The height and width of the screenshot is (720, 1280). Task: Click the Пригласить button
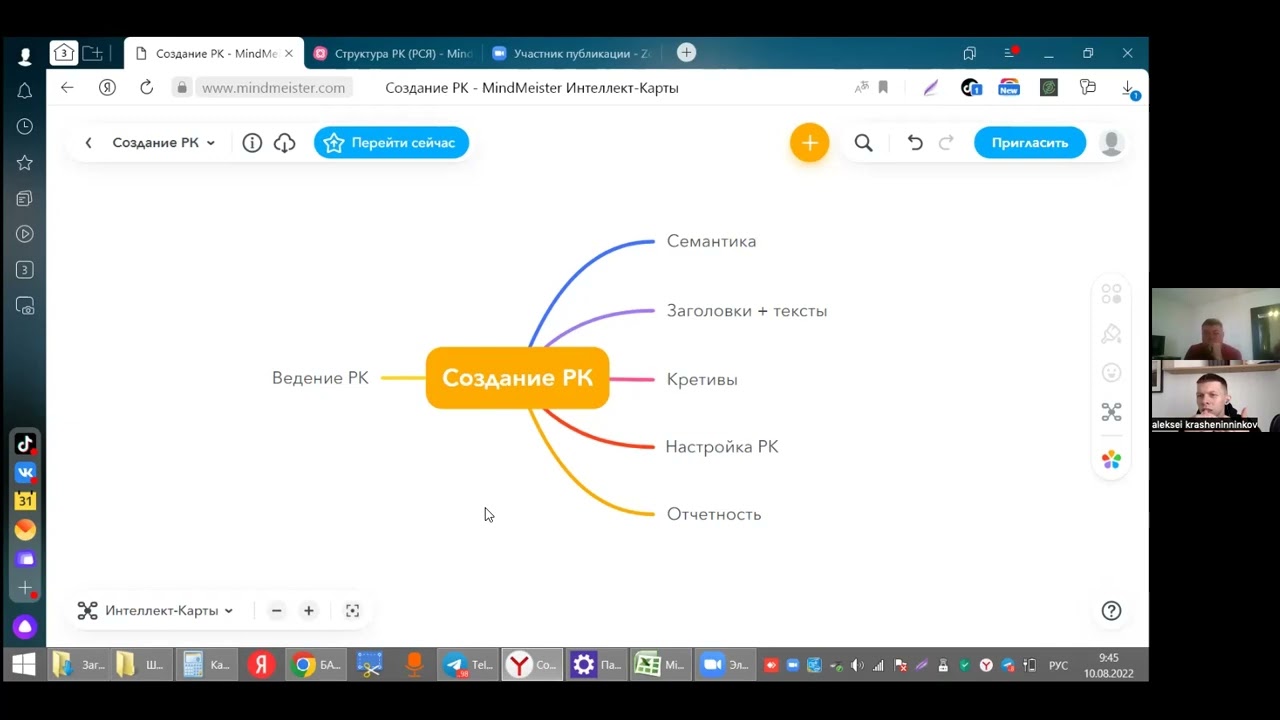[1029, 143]
